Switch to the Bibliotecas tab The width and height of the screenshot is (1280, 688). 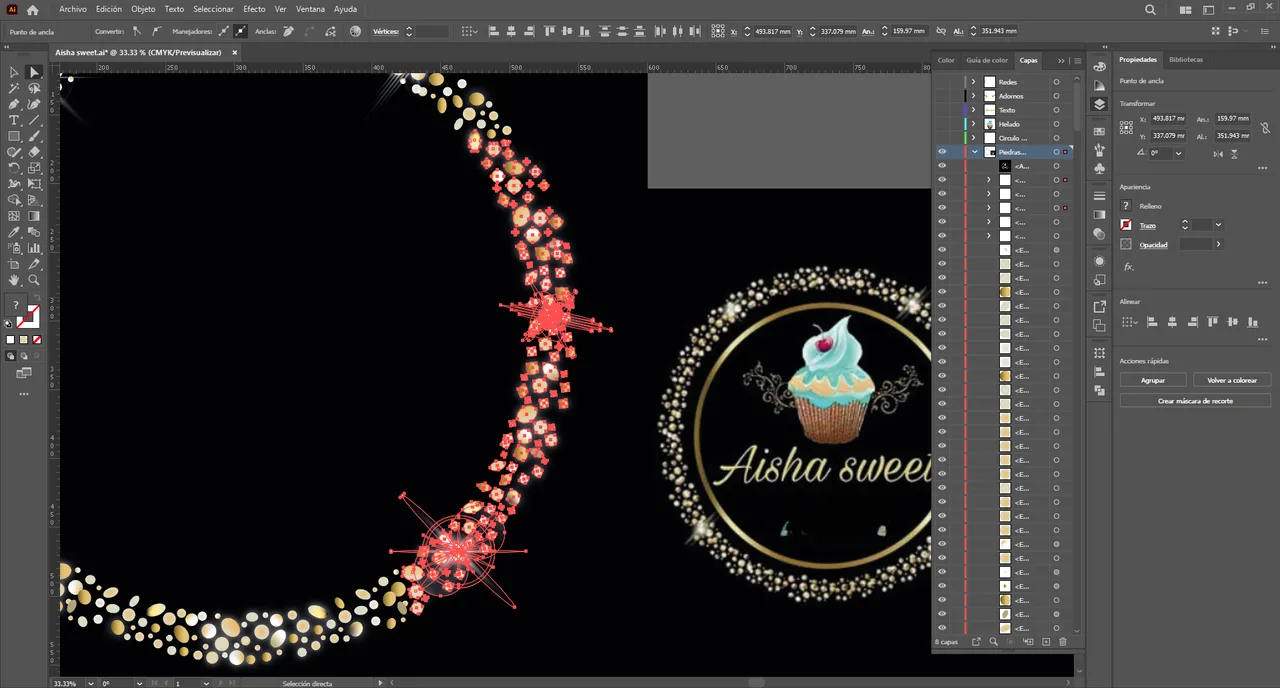[x=1186, y=60]
